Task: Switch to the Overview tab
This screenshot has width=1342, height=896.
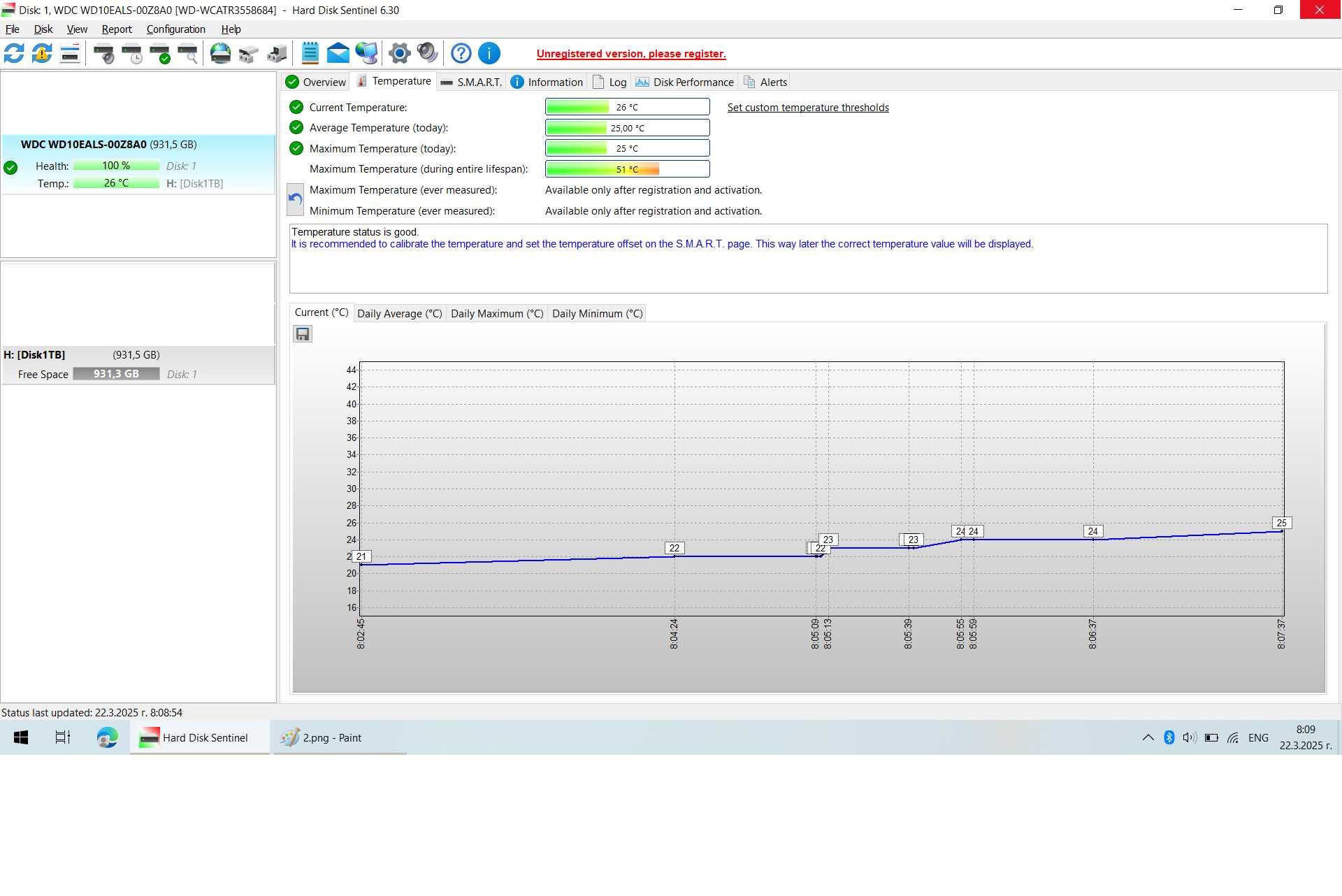Action: coord(316,82)
